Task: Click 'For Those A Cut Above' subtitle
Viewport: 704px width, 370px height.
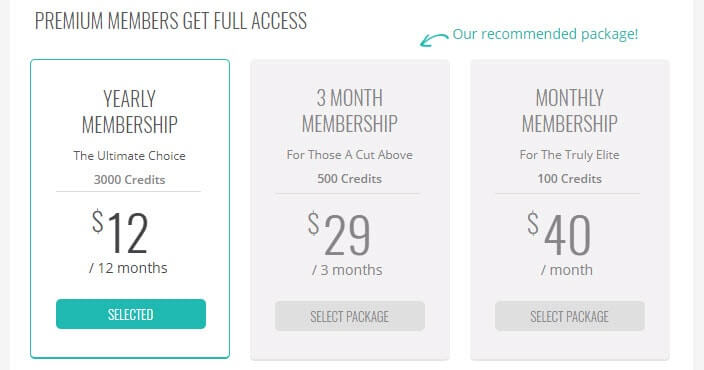Action: pyautogui.click(x=349, y=155)
